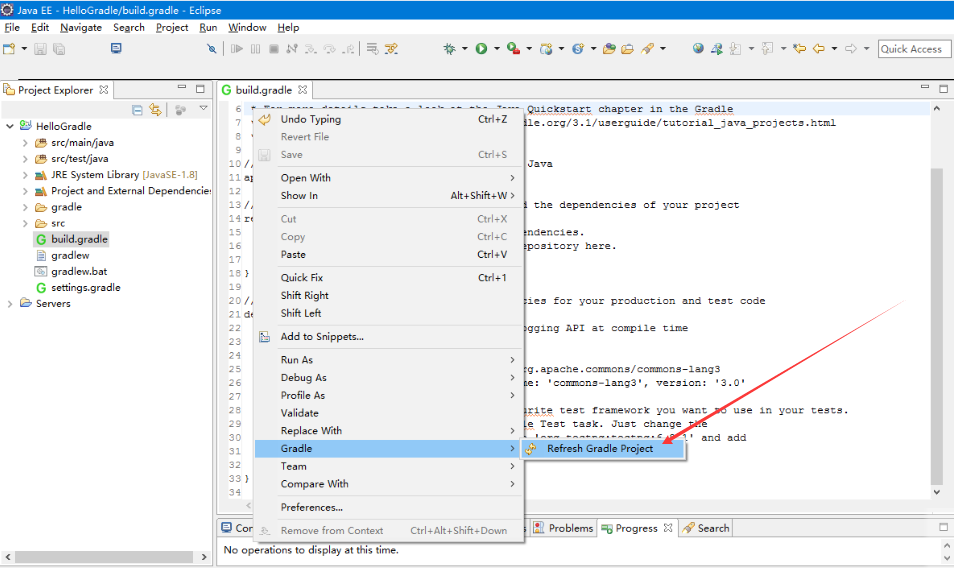954x568 pixels.
Task: Open the Window menu
Action: [x=247, y=27]
